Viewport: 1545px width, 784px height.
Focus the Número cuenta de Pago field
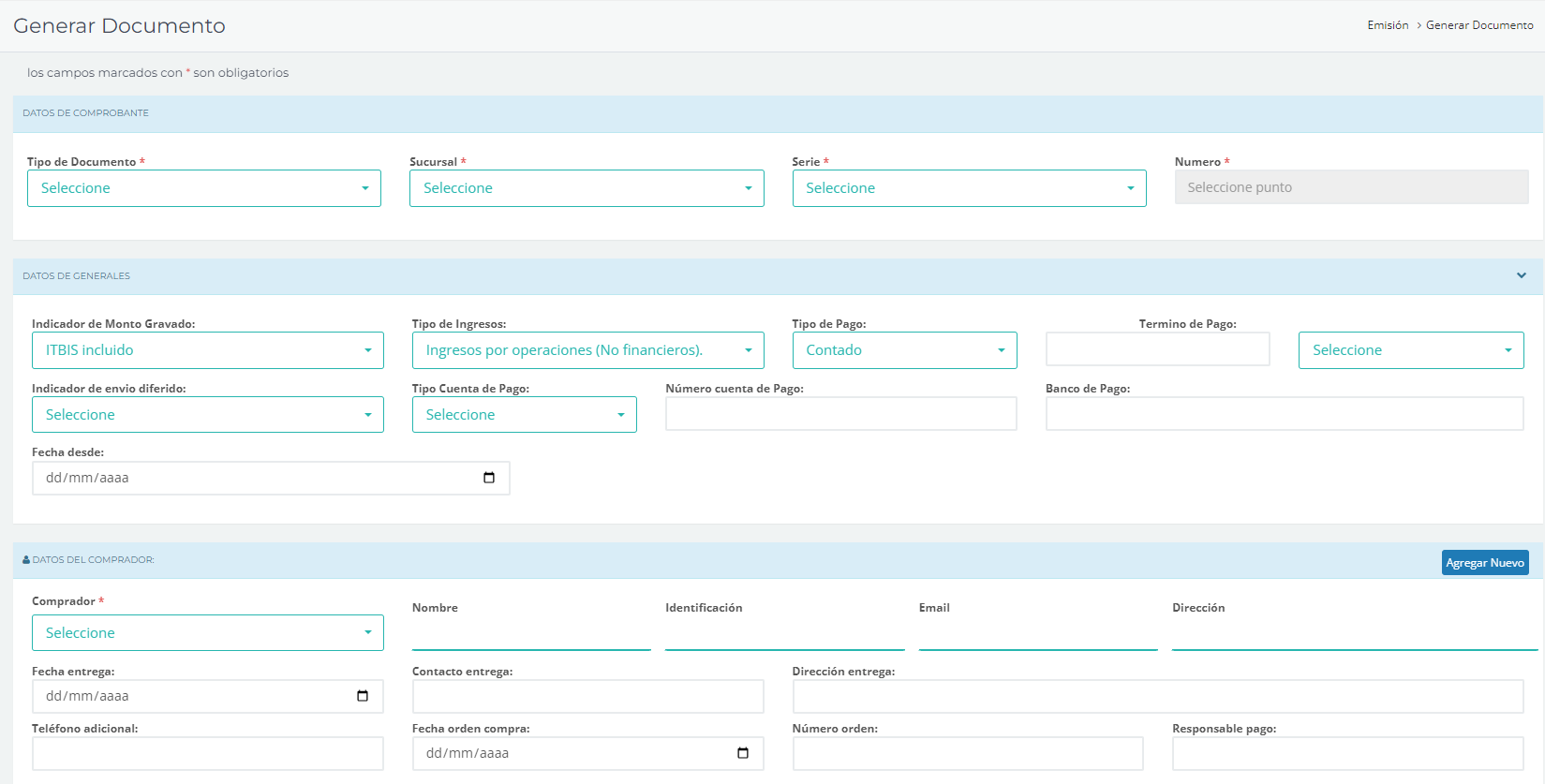coord(840,414)
